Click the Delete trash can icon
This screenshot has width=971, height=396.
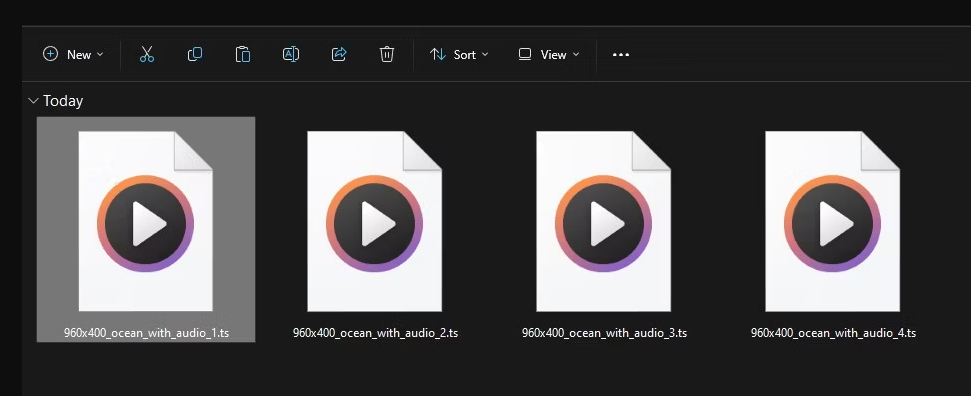[387, 55]
